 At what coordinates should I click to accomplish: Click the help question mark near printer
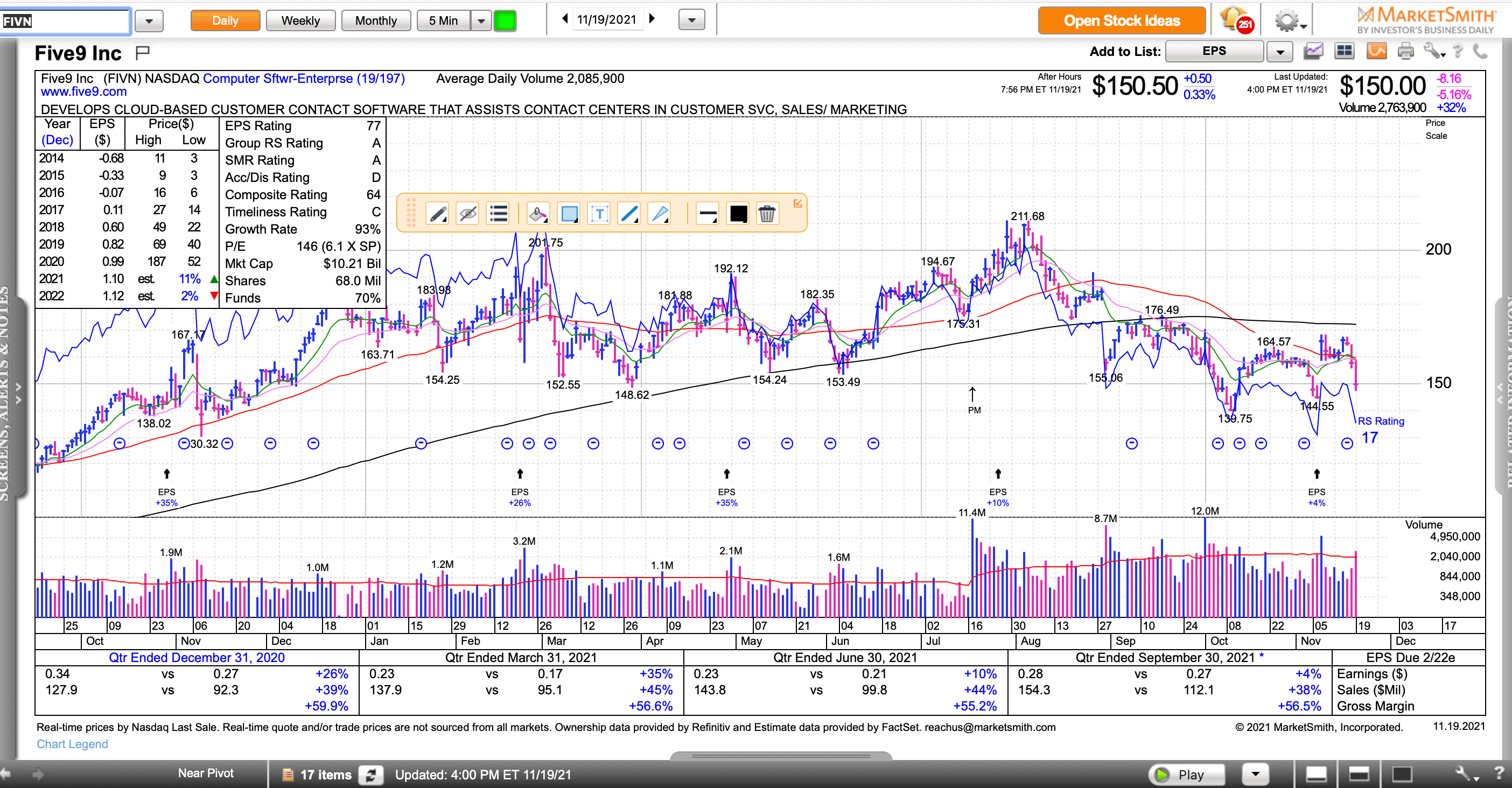1458,52
